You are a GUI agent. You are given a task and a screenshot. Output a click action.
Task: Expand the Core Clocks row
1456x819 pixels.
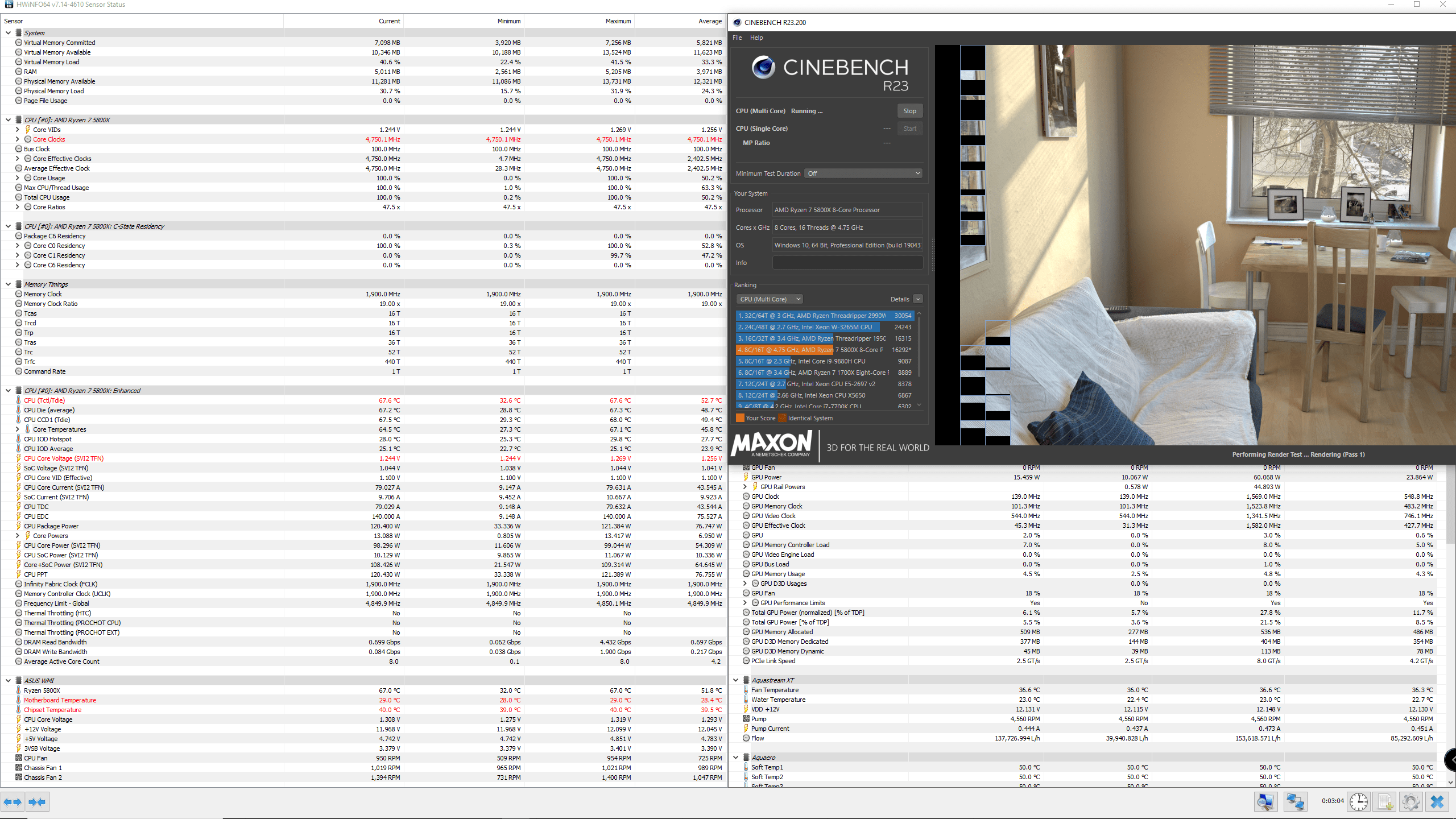coord(17,139)
